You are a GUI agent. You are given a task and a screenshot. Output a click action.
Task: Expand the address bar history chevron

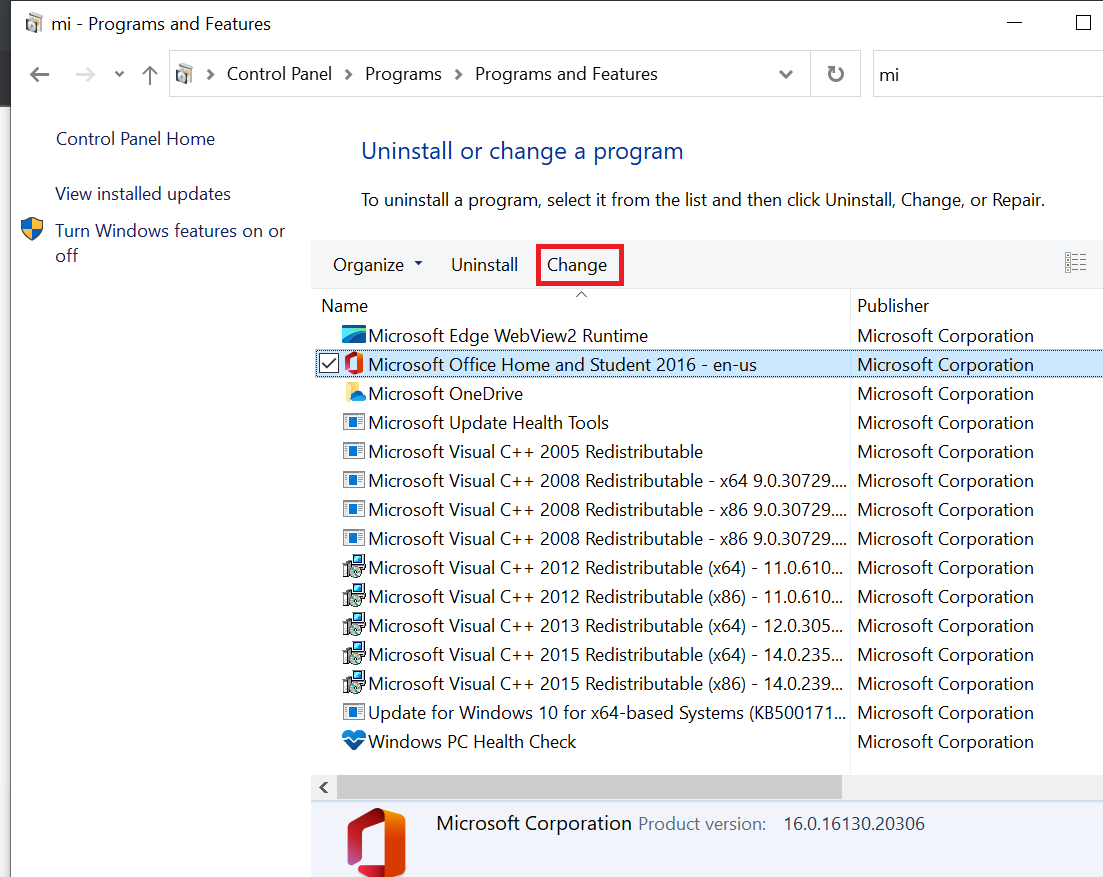point(786,74)
